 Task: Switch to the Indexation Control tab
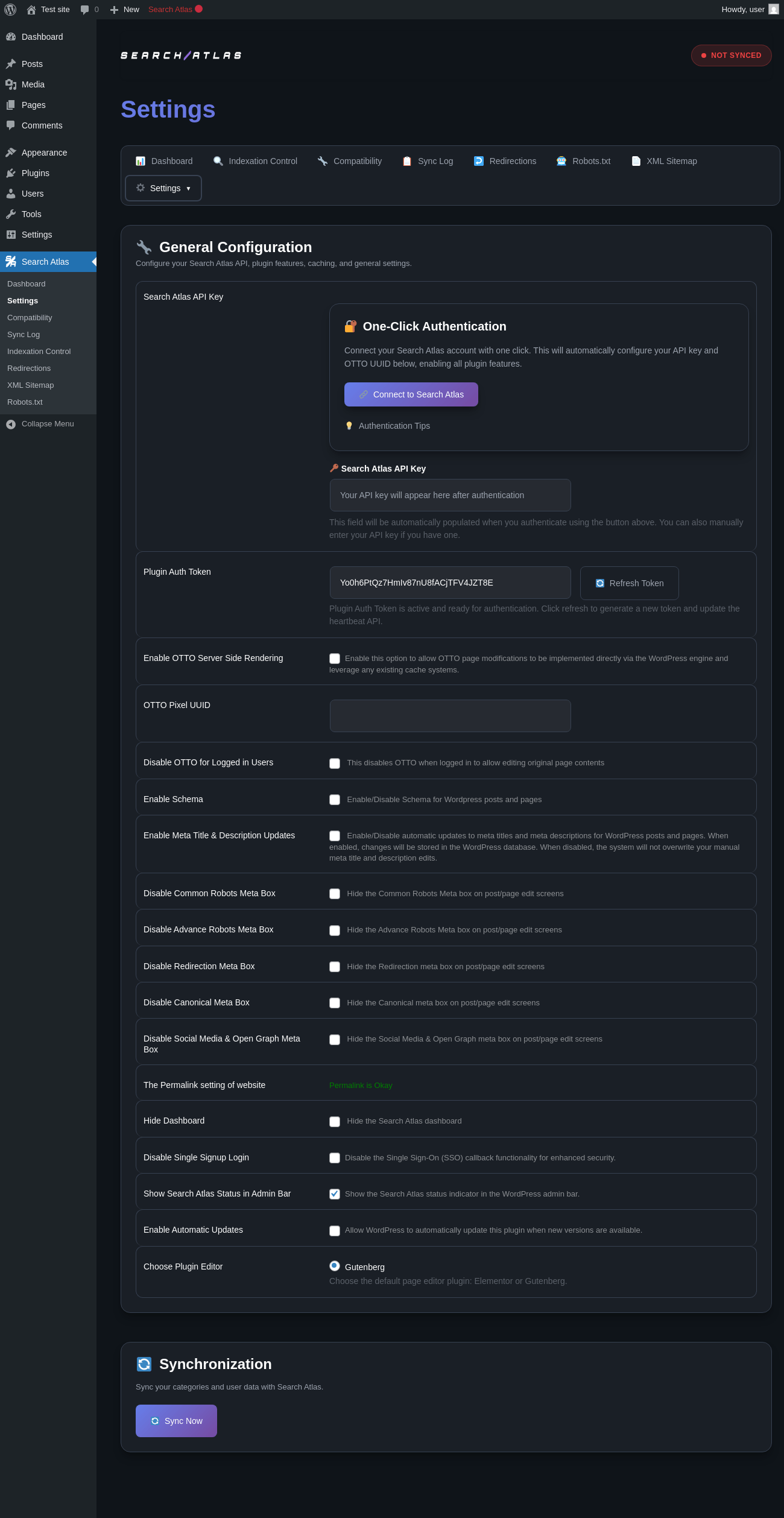click(x=255, y=161)
